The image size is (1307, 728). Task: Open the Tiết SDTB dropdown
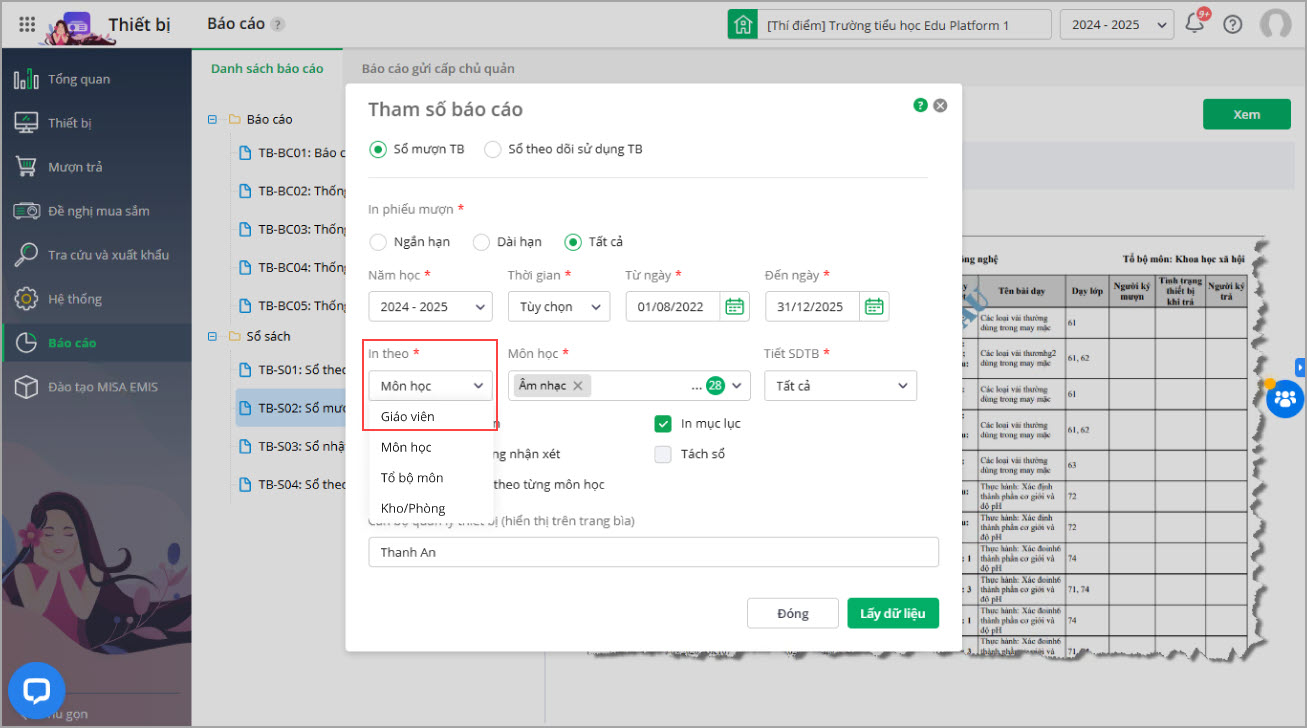coord(840,386)
